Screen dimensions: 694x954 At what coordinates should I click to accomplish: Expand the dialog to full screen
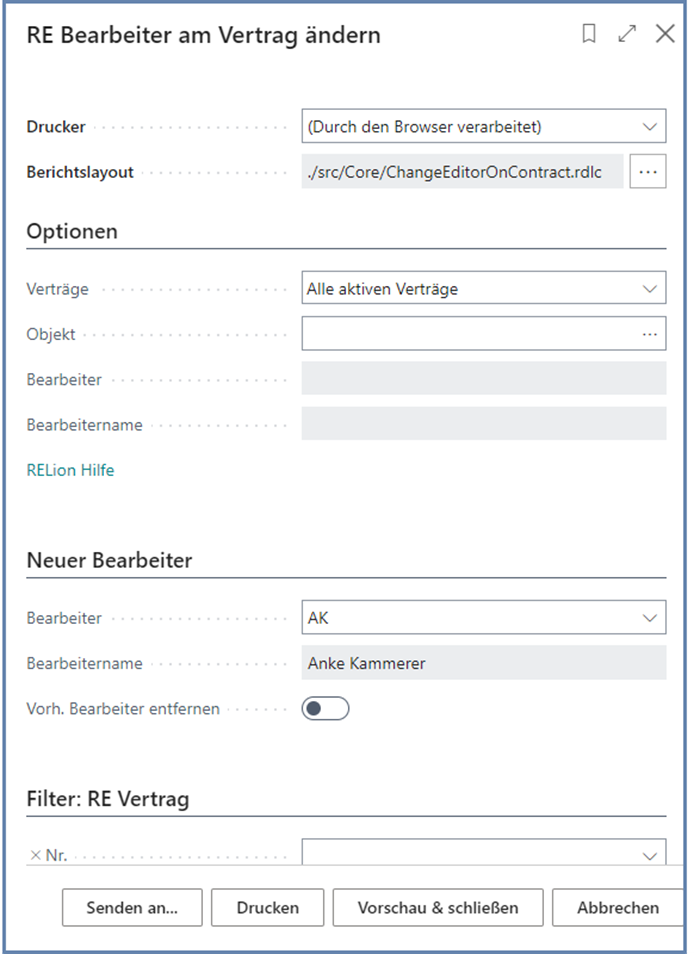tap(627, 33)
